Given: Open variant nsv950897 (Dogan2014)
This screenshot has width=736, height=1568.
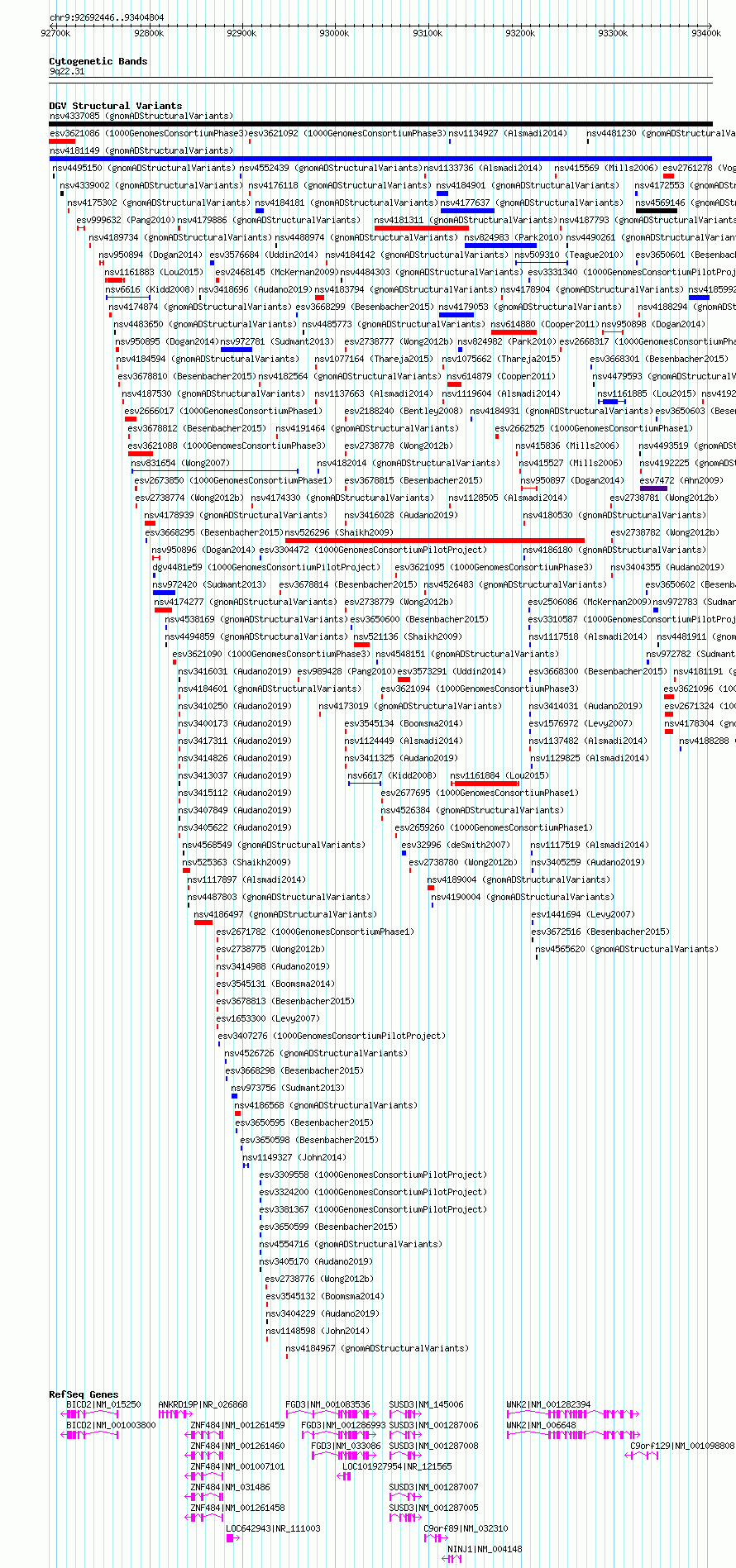Looking at the screenshot, I should [x=572, y=480].
